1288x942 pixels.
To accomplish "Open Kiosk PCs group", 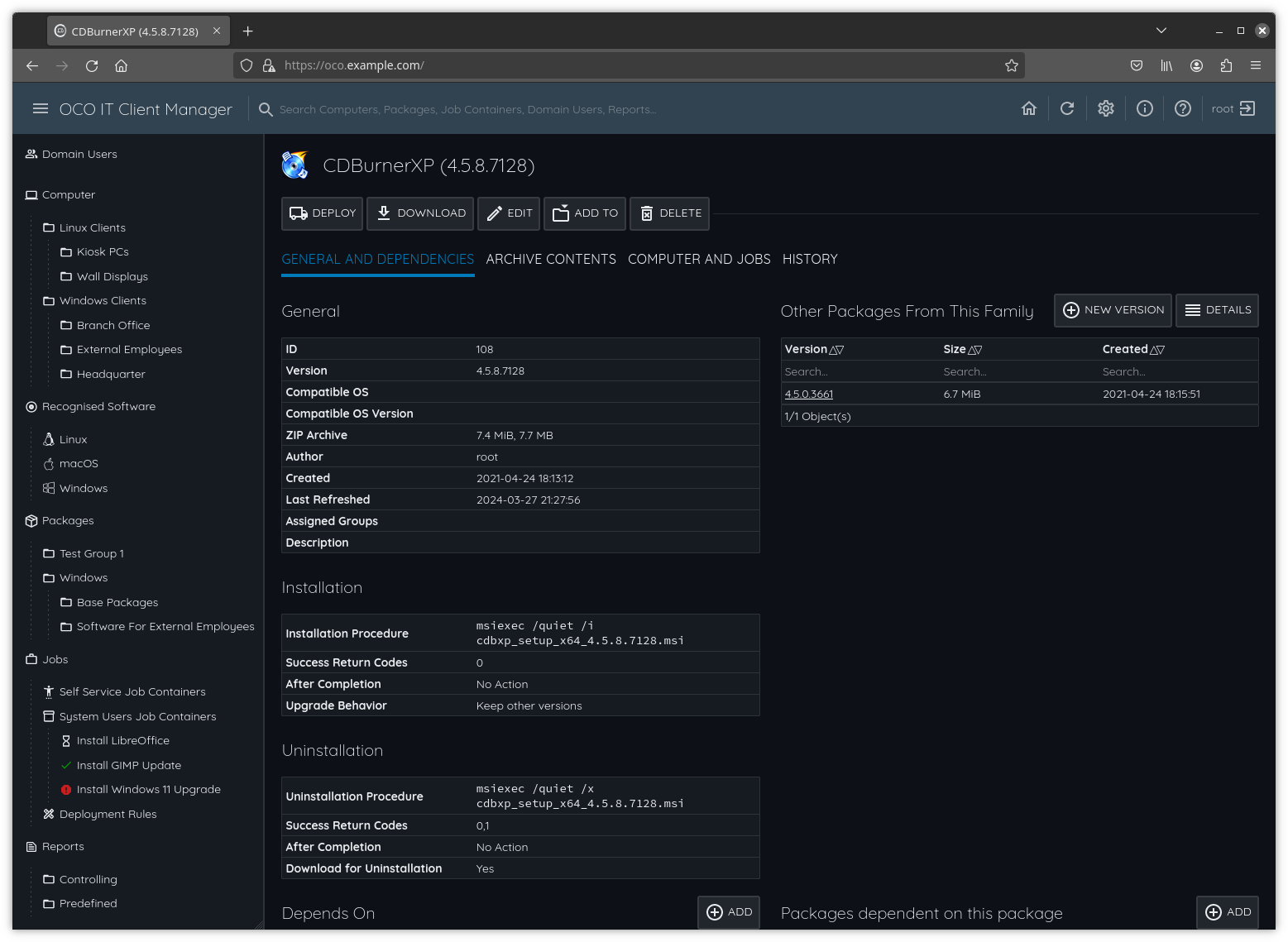I will (x=94, y=252).
